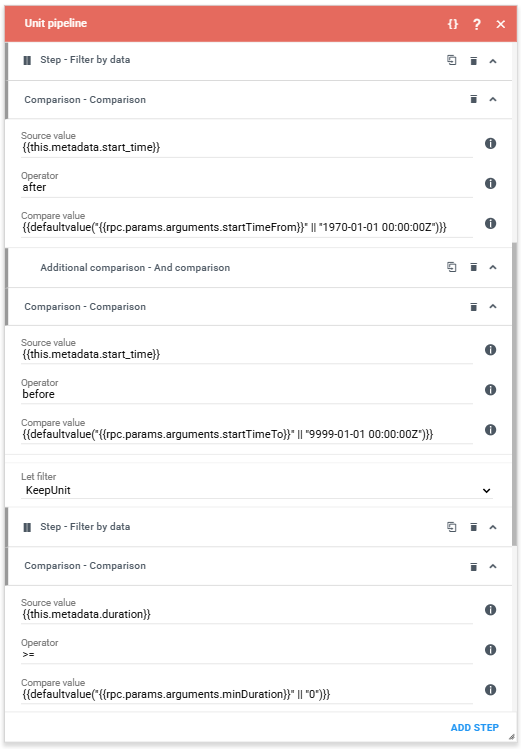This screenshot has height=749, width=521.
Task: Click the vertical scrollbar on the right
Action: [515, 394]
